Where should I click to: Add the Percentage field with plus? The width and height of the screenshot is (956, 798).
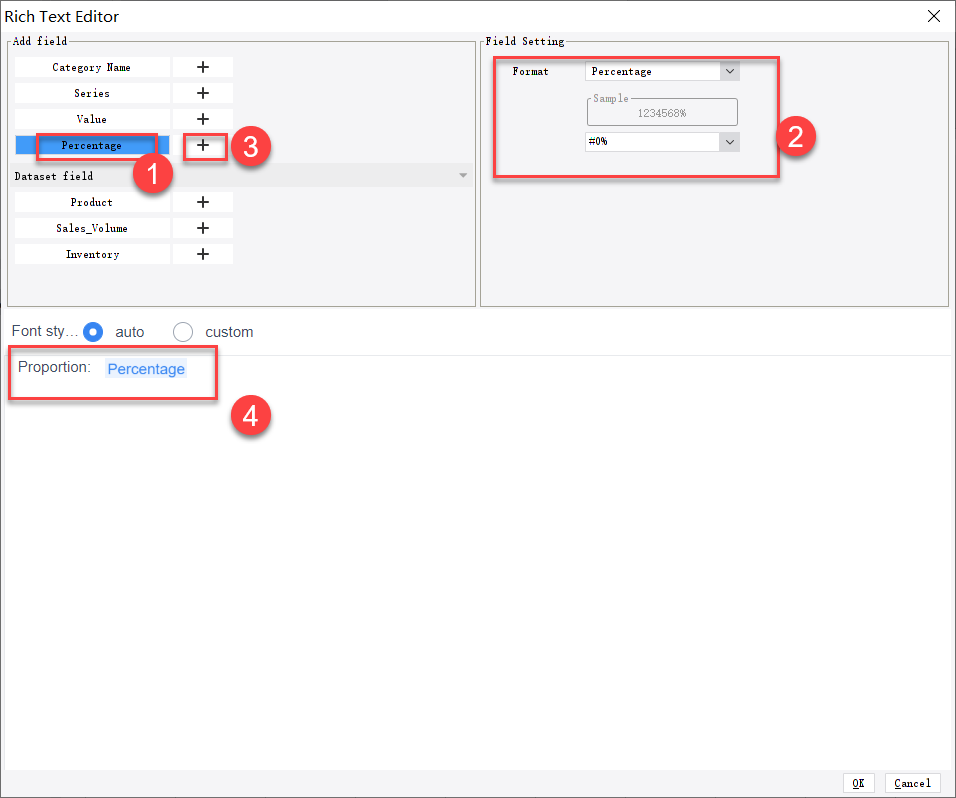click(x=202, y=145)
